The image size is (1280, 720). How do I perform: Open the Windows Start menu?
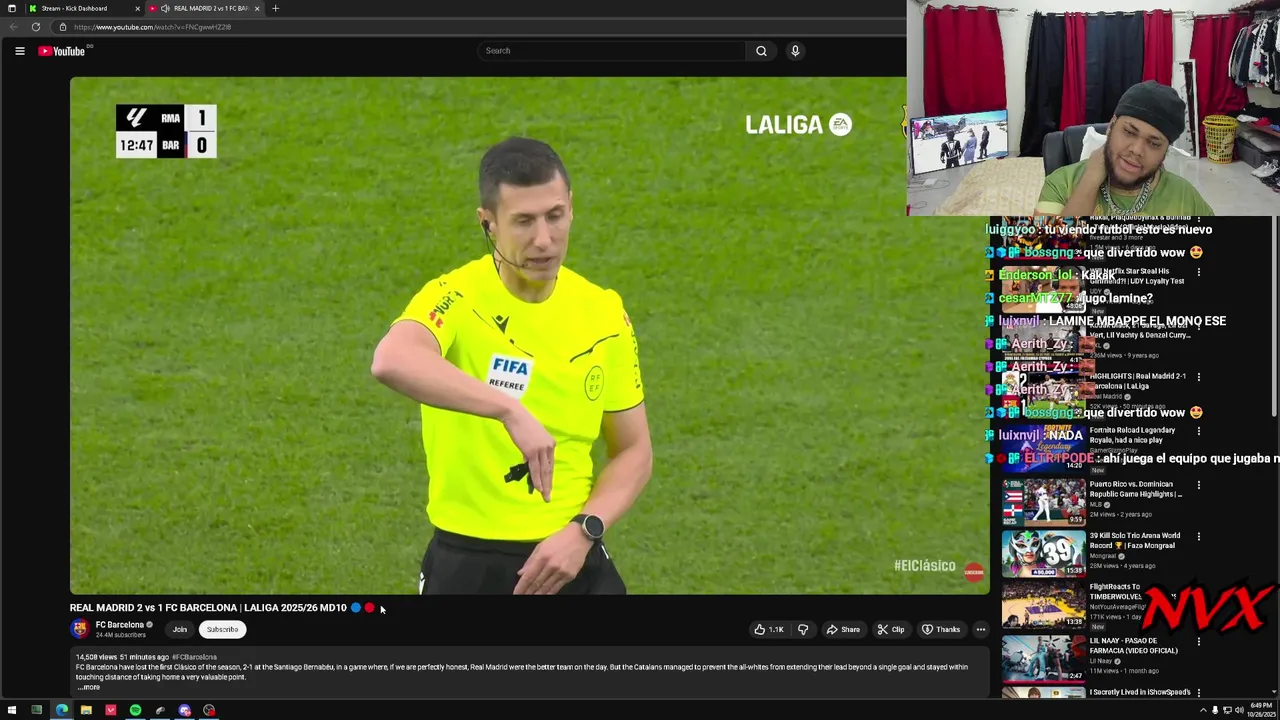[x=12, y=710]
